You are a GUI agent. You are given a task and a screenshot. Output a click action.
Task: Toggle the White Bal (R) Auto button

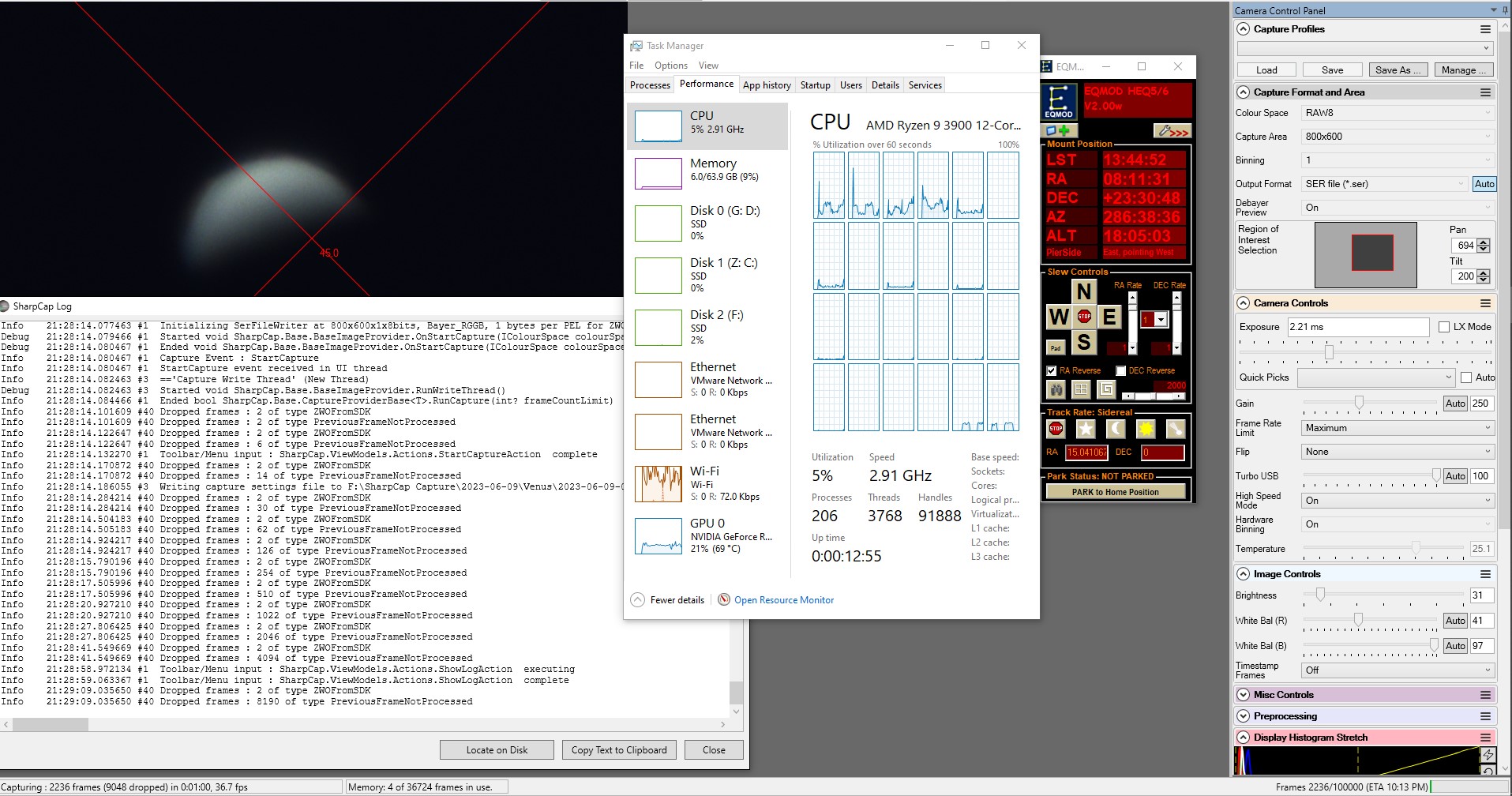1455,621
